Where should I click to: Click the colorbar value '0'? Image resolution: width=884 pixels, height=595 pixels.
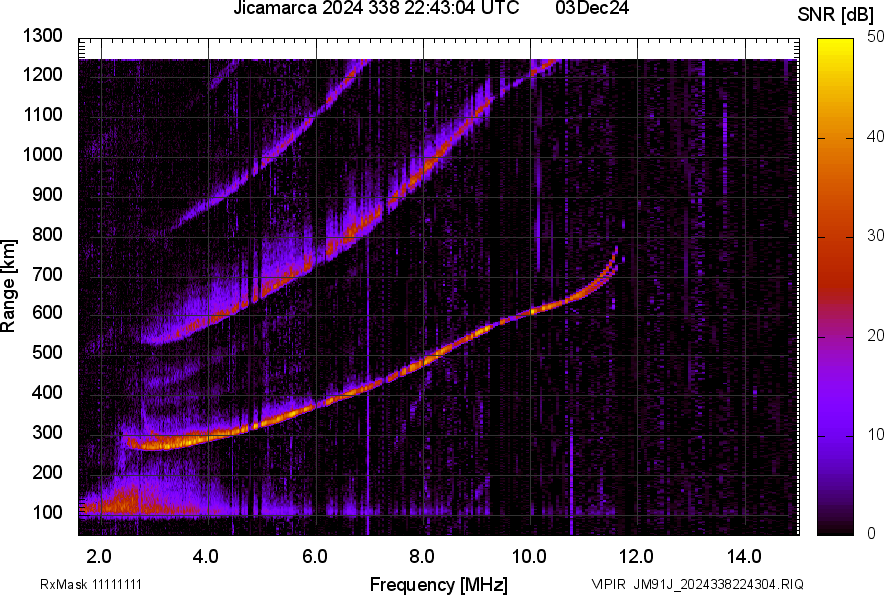tap(872, 533)
